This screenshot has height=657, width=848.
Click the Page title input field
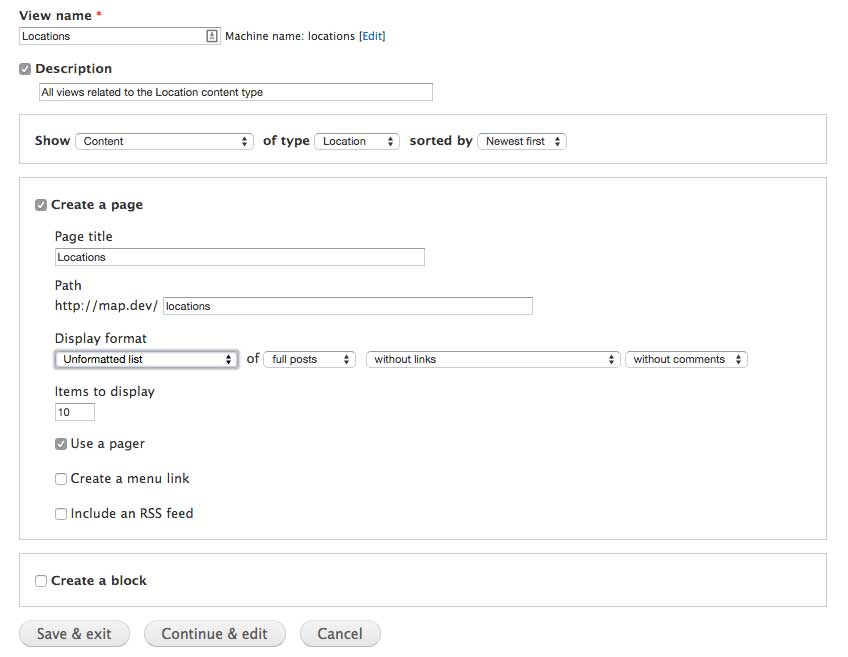[x=239, y=257]
